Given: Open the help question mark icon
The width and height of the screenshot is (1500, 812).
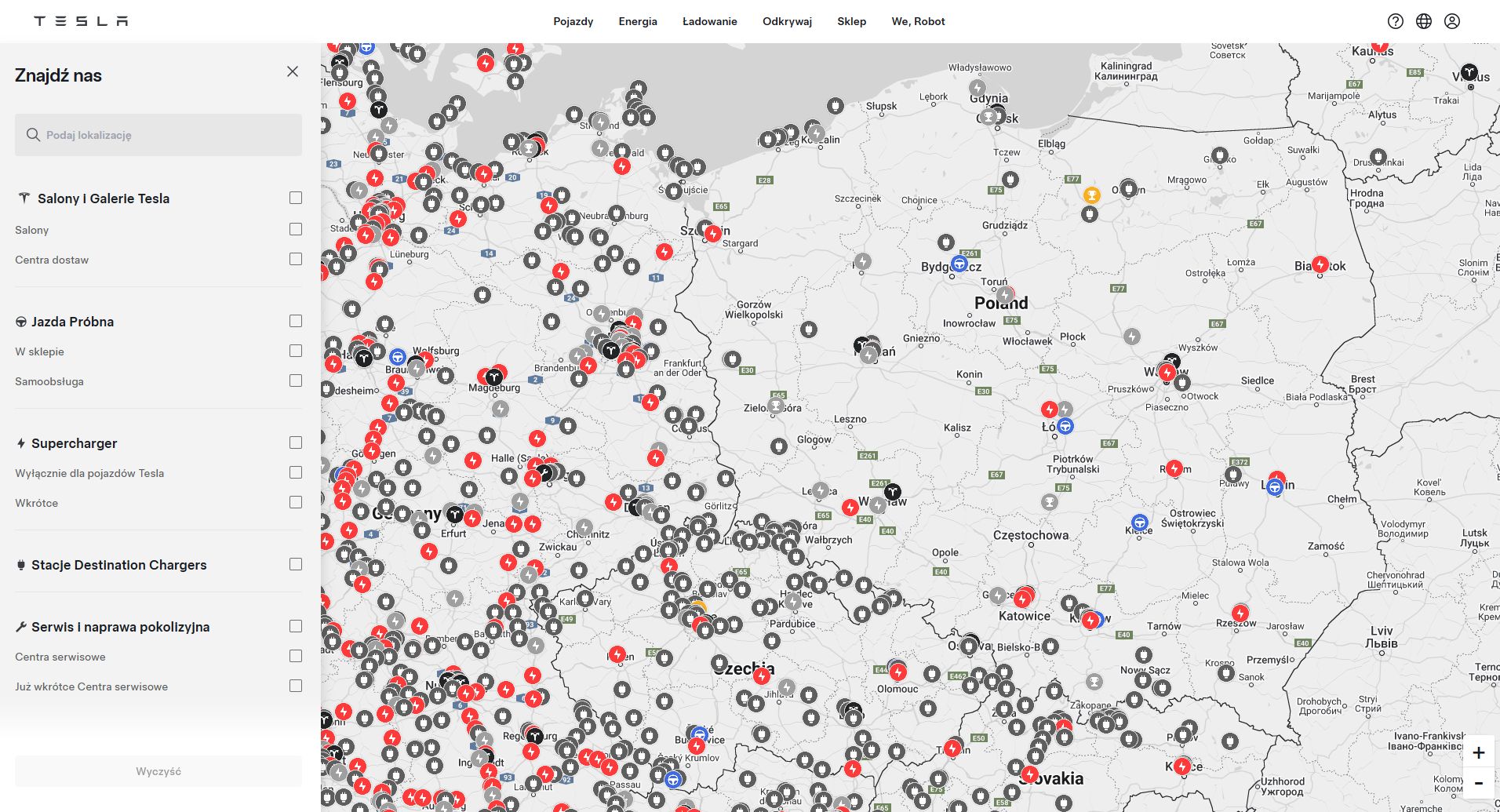Looking at the screenshot, I should point(1395,21).
